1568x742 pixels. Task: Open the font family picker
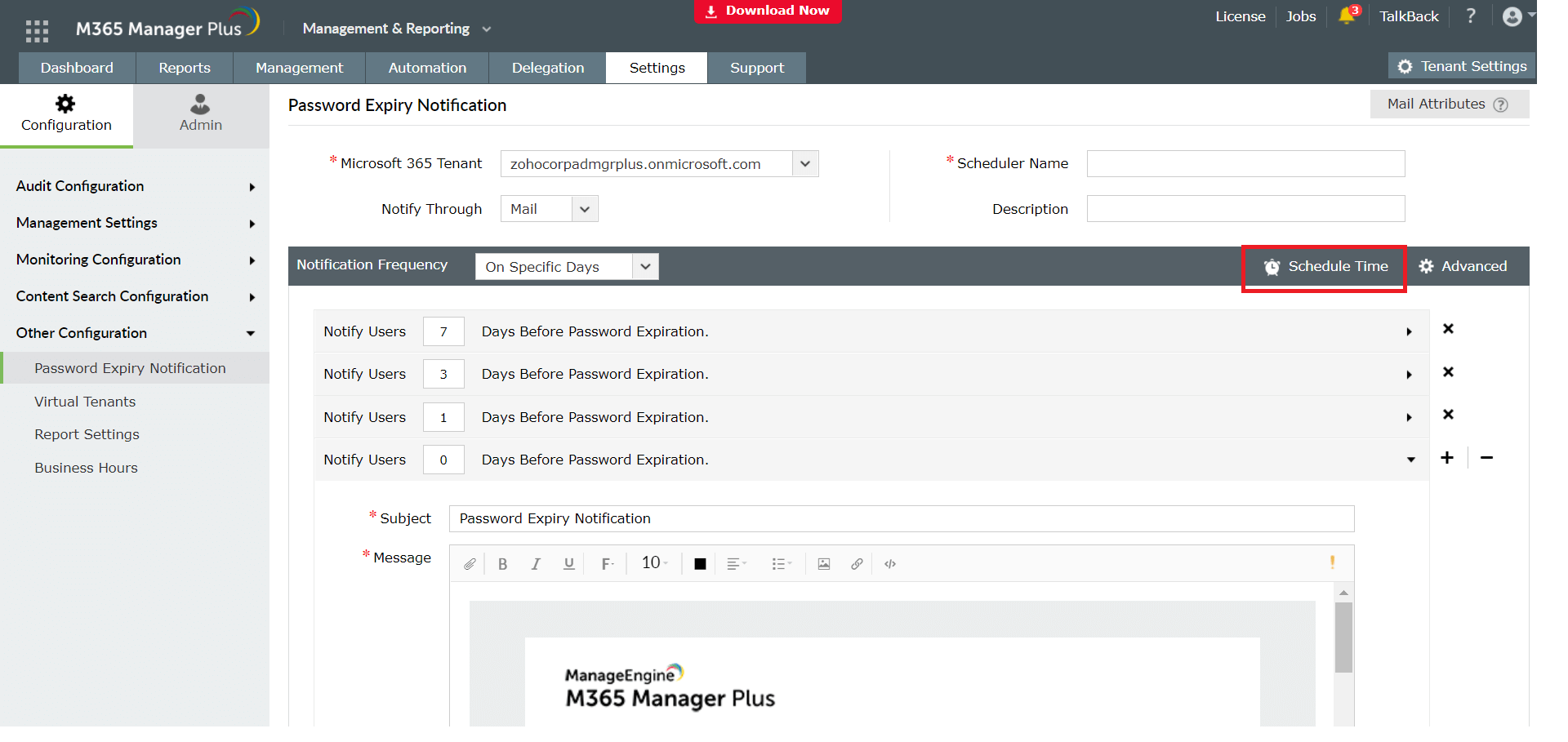click(x=607, y=564)
